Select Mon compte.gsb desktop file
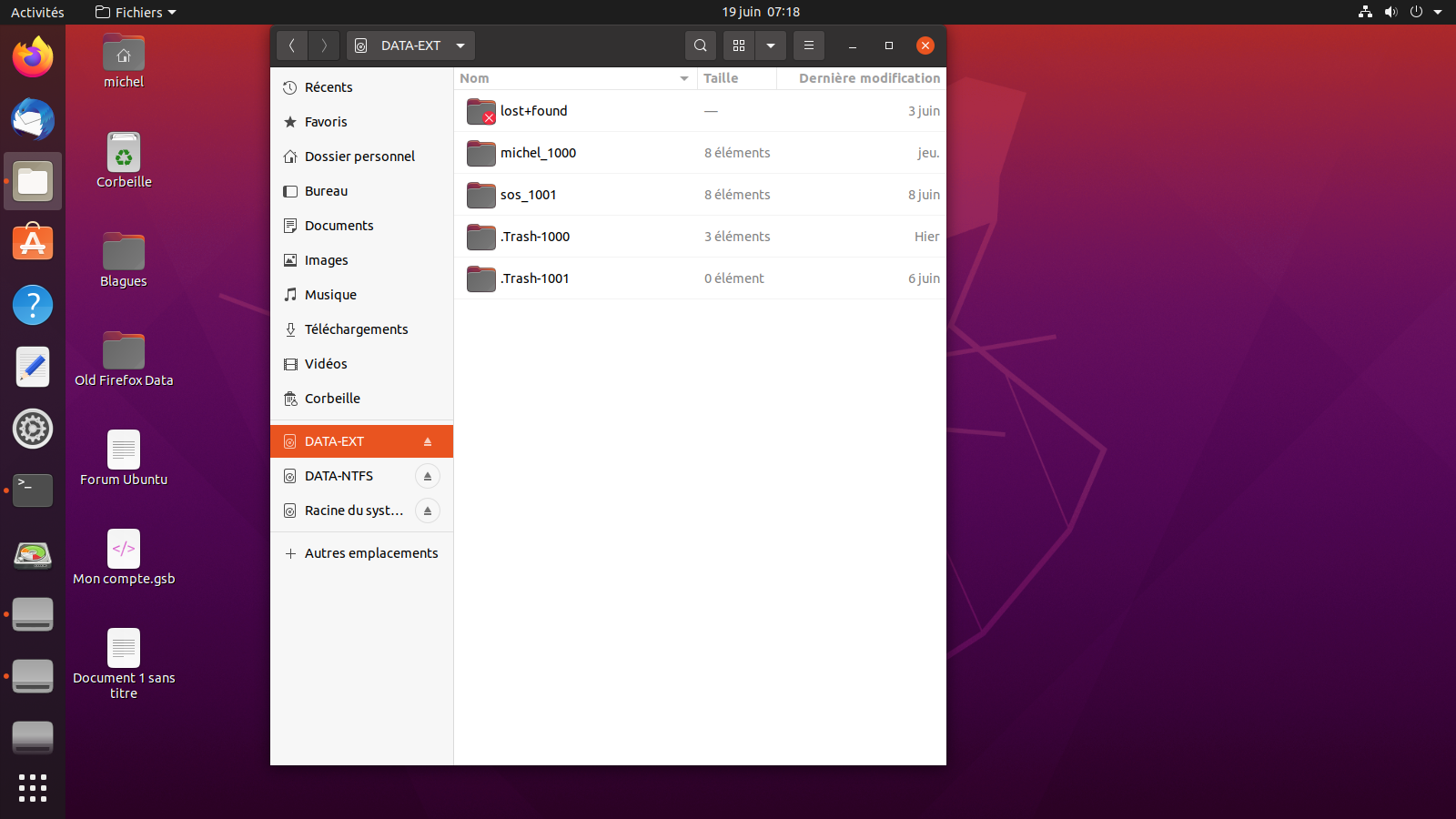 [x=124, y=558]
